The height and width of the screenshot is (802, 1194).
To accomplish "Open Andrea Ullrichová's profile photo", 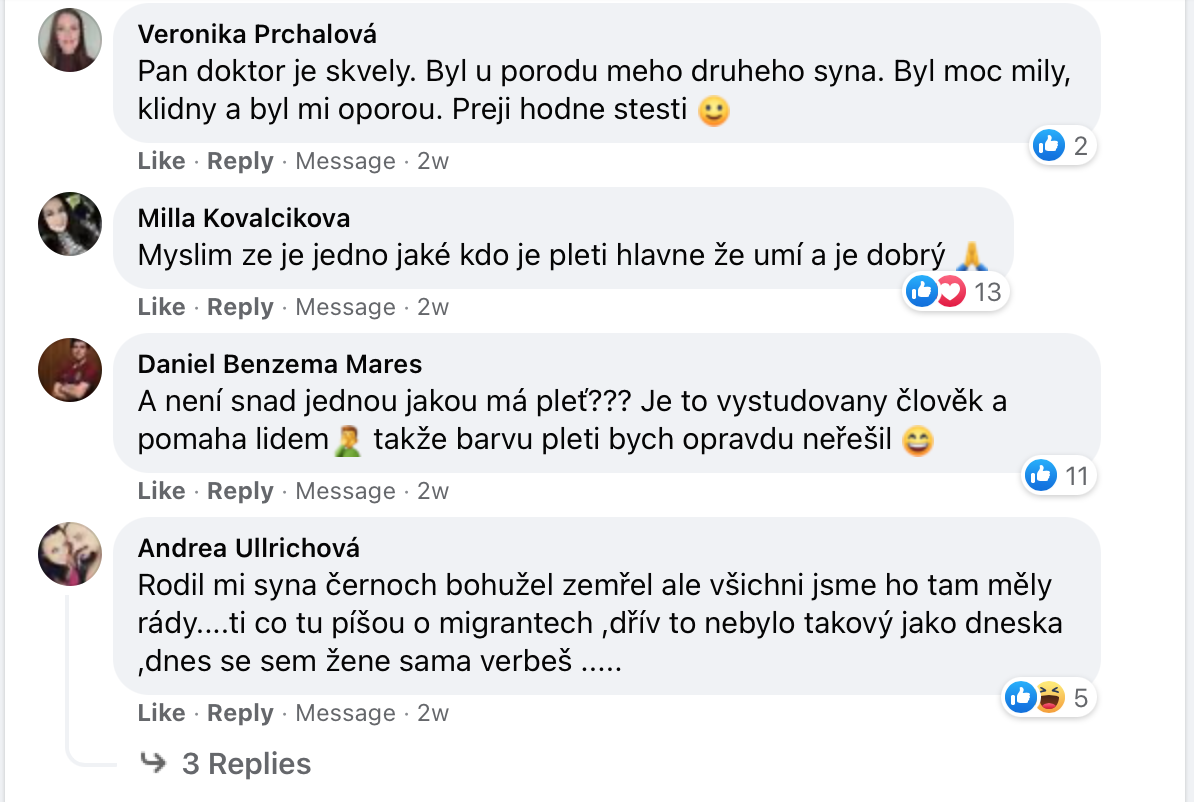I will 70,554.
